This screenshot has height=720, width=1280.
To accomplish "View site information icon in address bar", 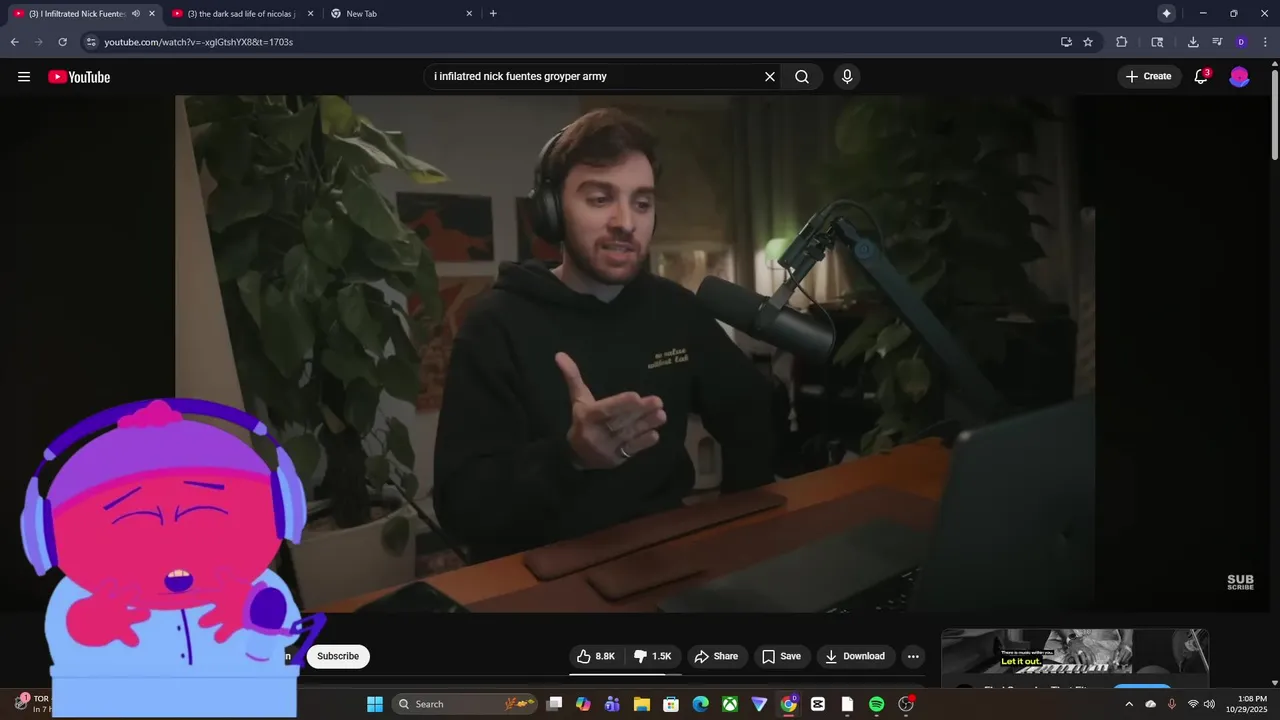I will pyautogui.click(x=91, y=42).
